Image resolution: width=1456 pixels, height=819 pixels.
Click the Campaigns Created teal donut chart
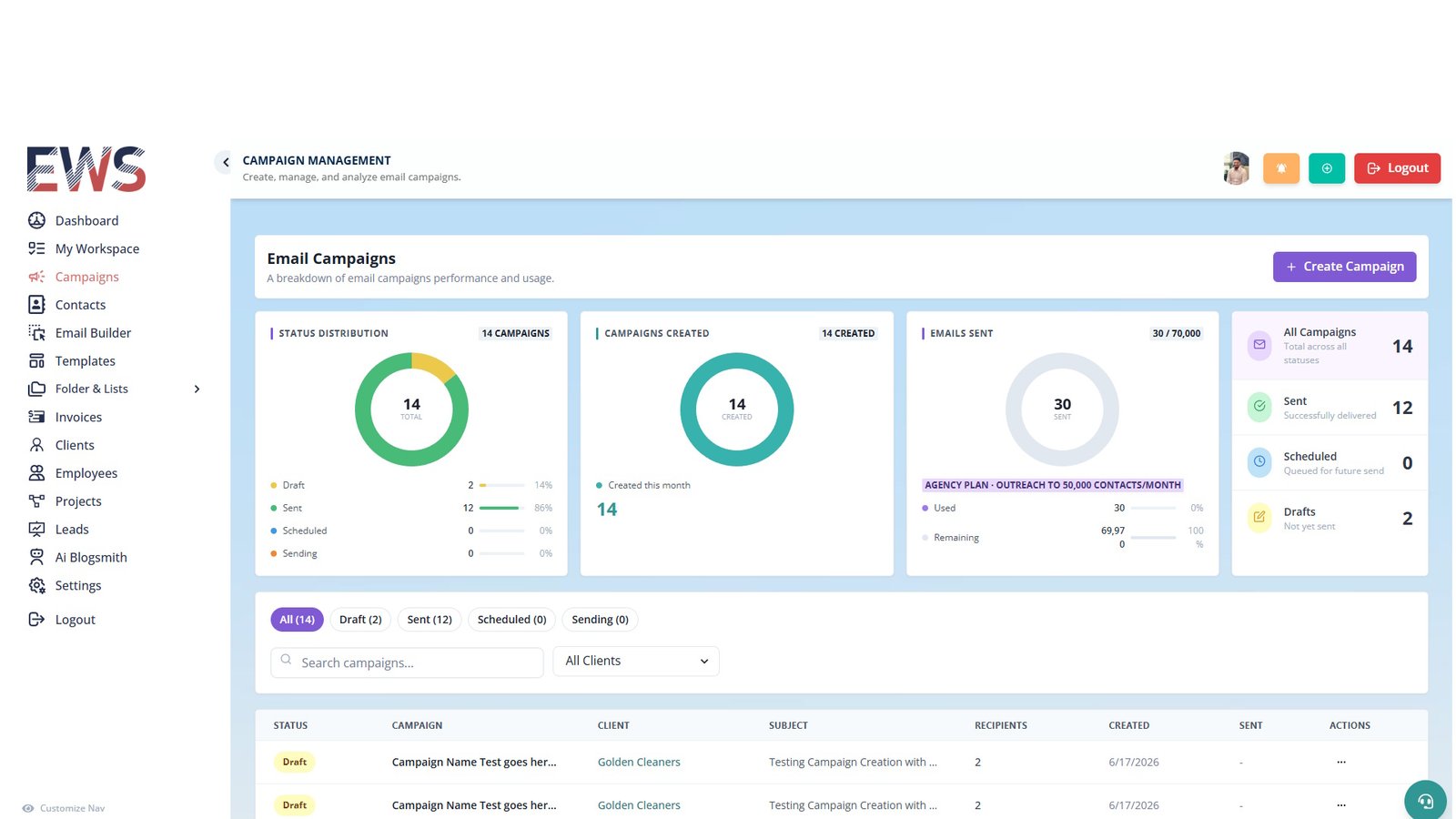coord(737,409)
